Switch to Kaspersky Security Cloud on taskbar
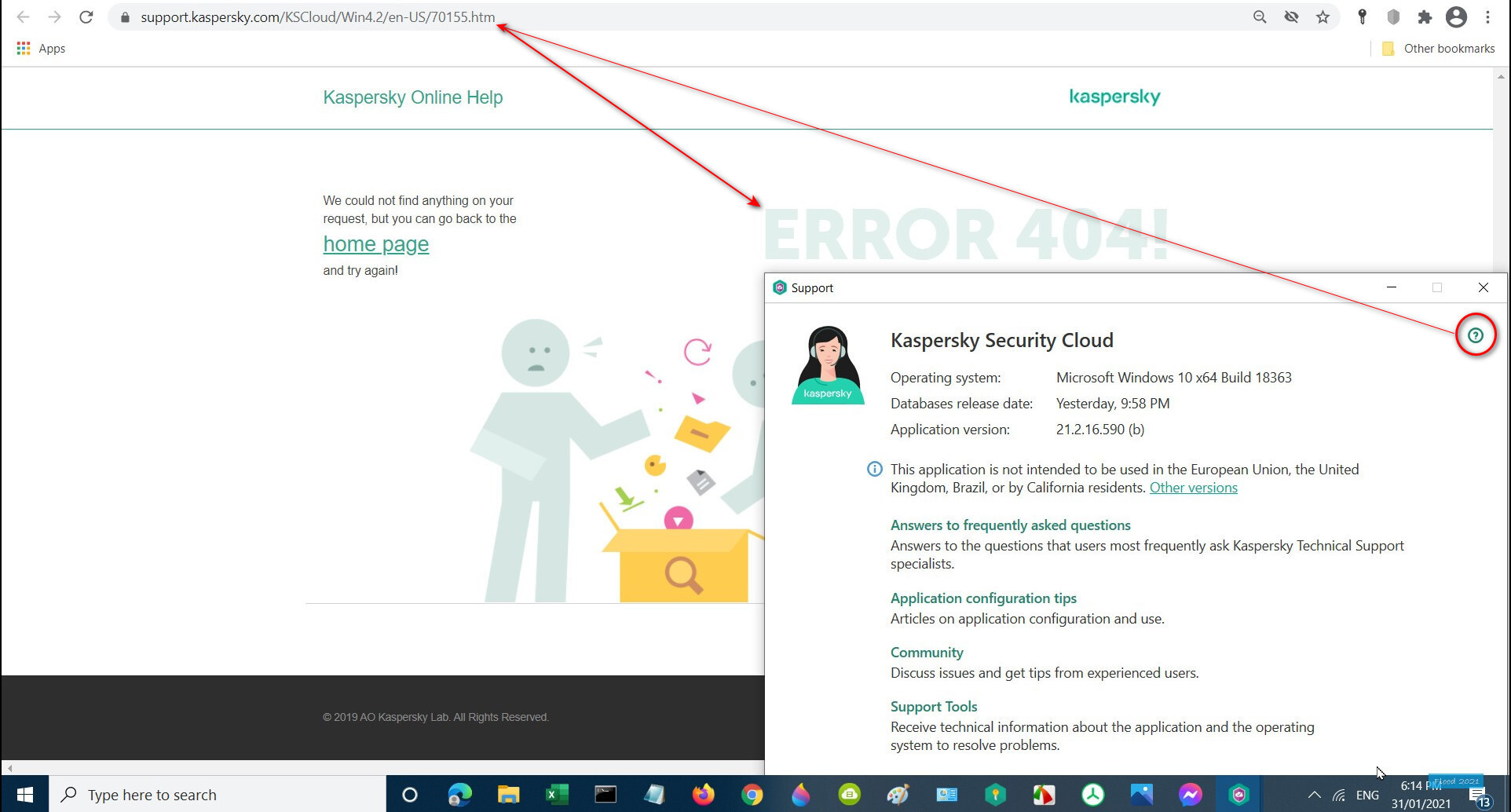 pyautogui.click(x=1238, y=795)
